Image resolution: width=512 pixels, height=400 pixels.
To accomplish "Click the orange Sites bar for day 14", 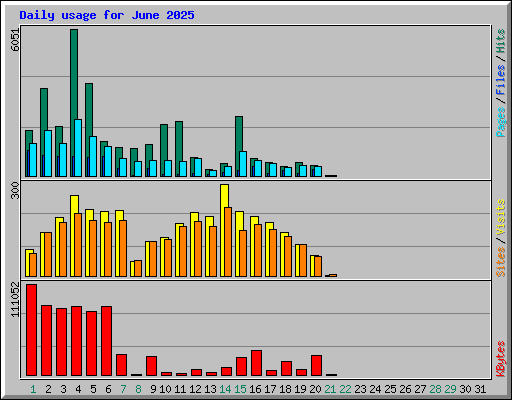I will (x=228, y=242).
